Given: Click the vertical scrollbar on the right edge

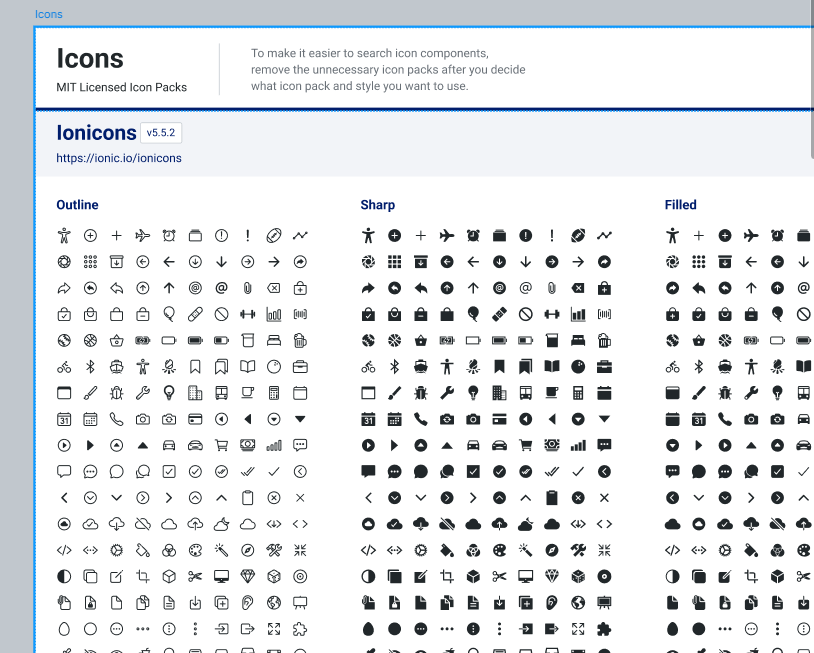Looking at the screenshot, I should [x=812, y=78].
